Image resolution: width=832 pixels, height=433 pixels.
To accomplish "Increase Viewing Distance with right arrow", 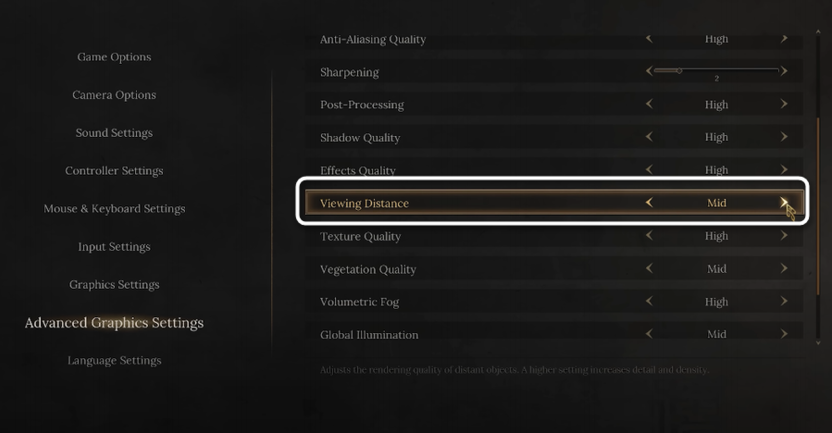I will 783,202.
